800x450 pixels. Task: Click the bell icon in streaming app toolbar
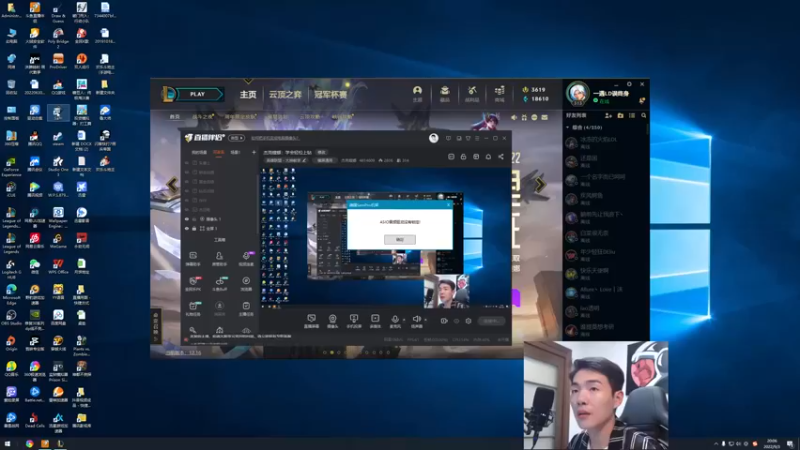point(488,157)
